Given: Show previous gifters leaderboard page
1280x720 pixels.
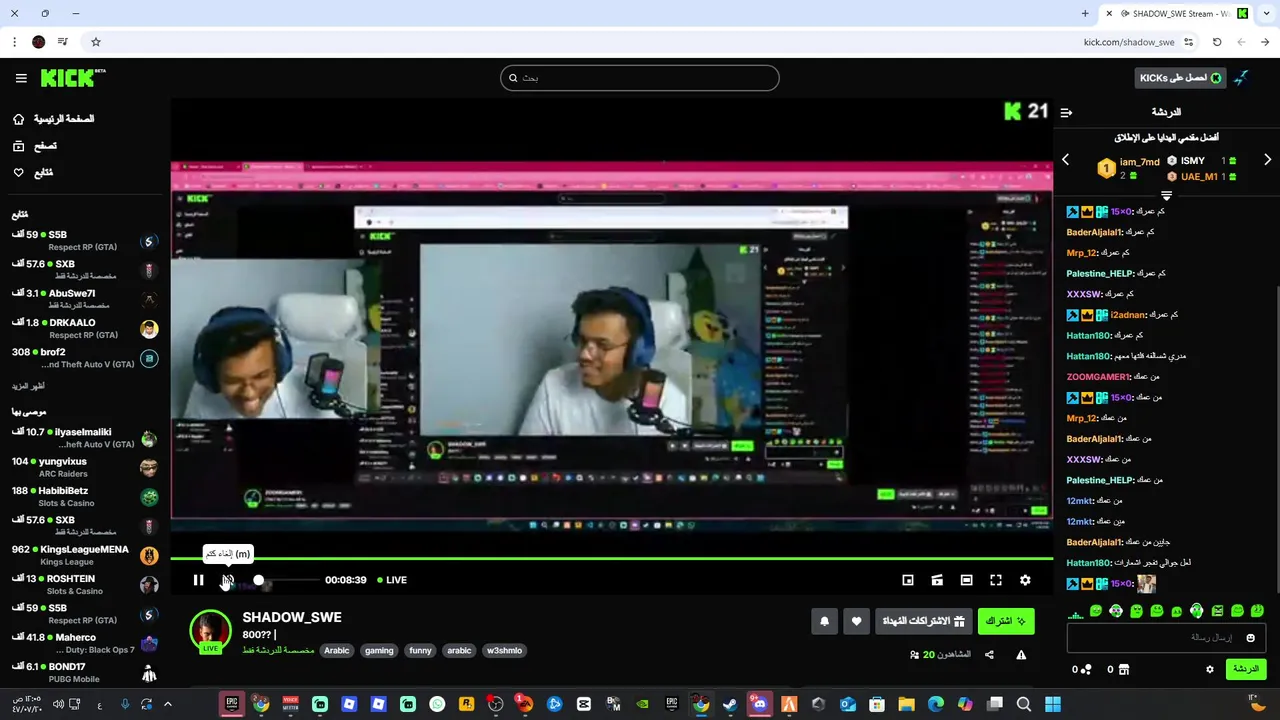Looking at the screenshot, I should tap(1065, 160).
